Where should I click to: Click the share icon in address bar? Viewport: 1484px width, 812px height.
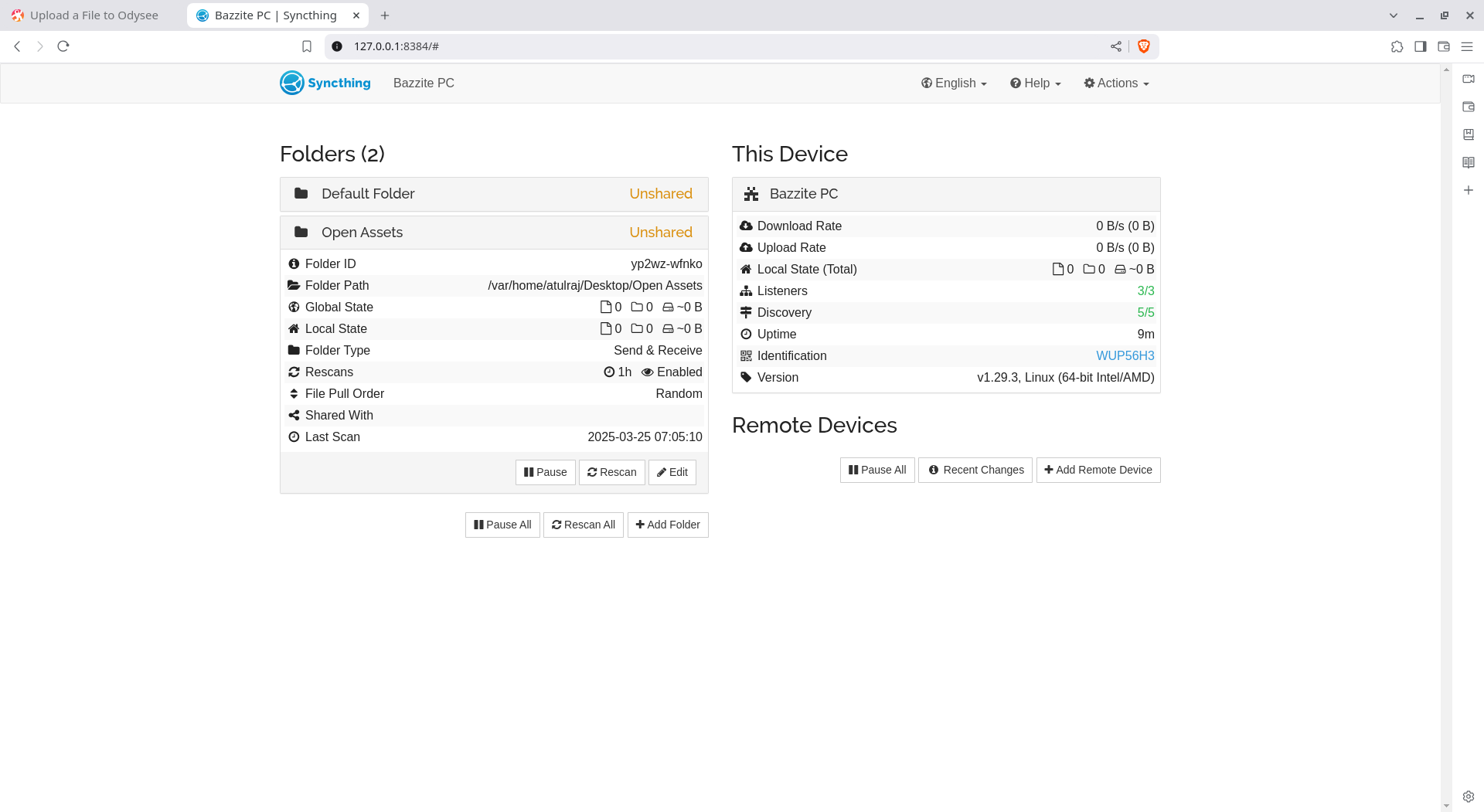point(1116,46)
